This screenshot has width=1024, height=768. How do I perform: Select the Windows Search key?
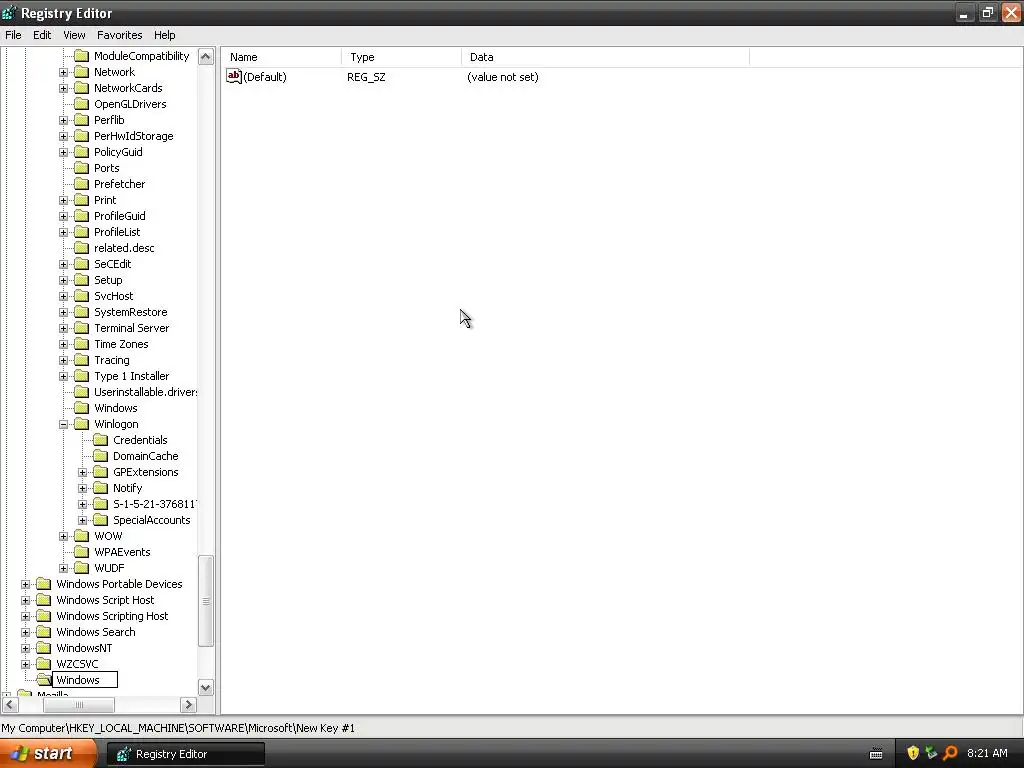click(96, 632)
